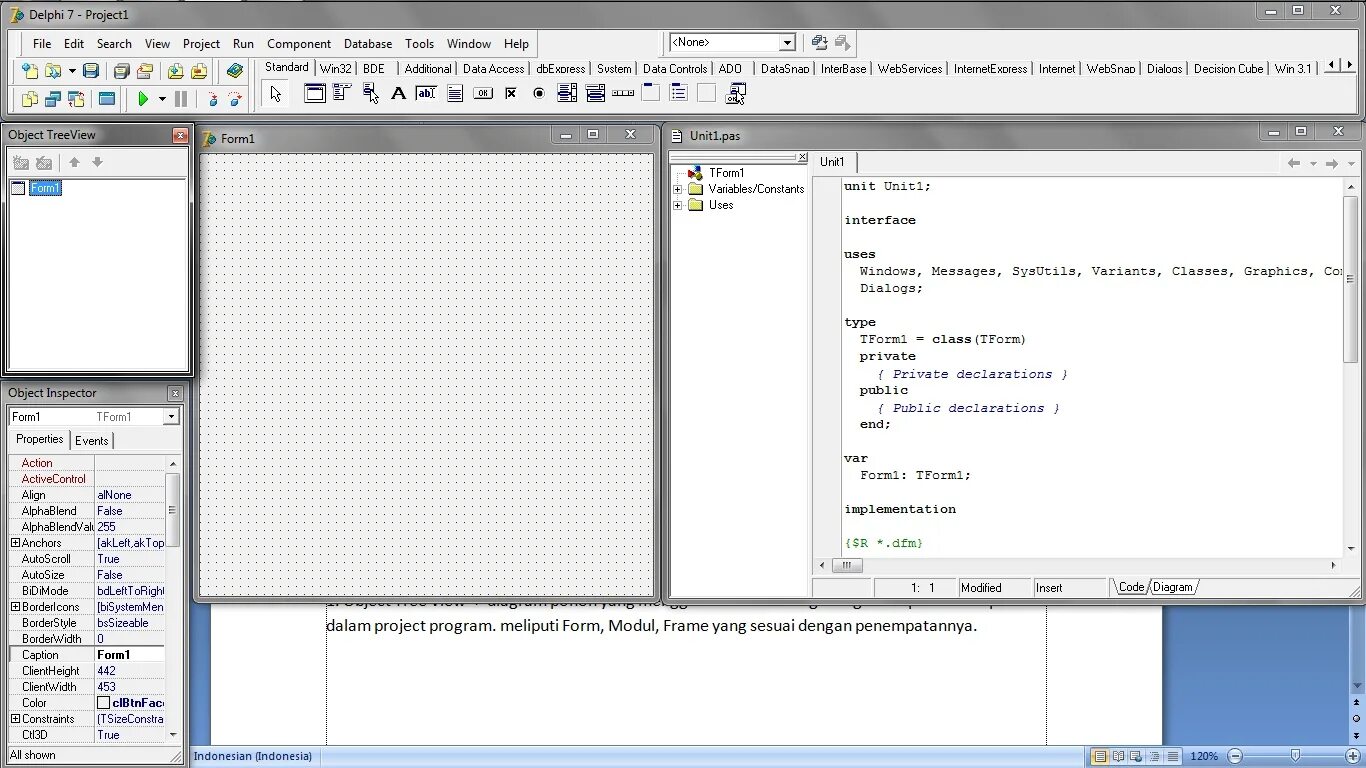Click the Save floppy disk icon

point(91,71)
